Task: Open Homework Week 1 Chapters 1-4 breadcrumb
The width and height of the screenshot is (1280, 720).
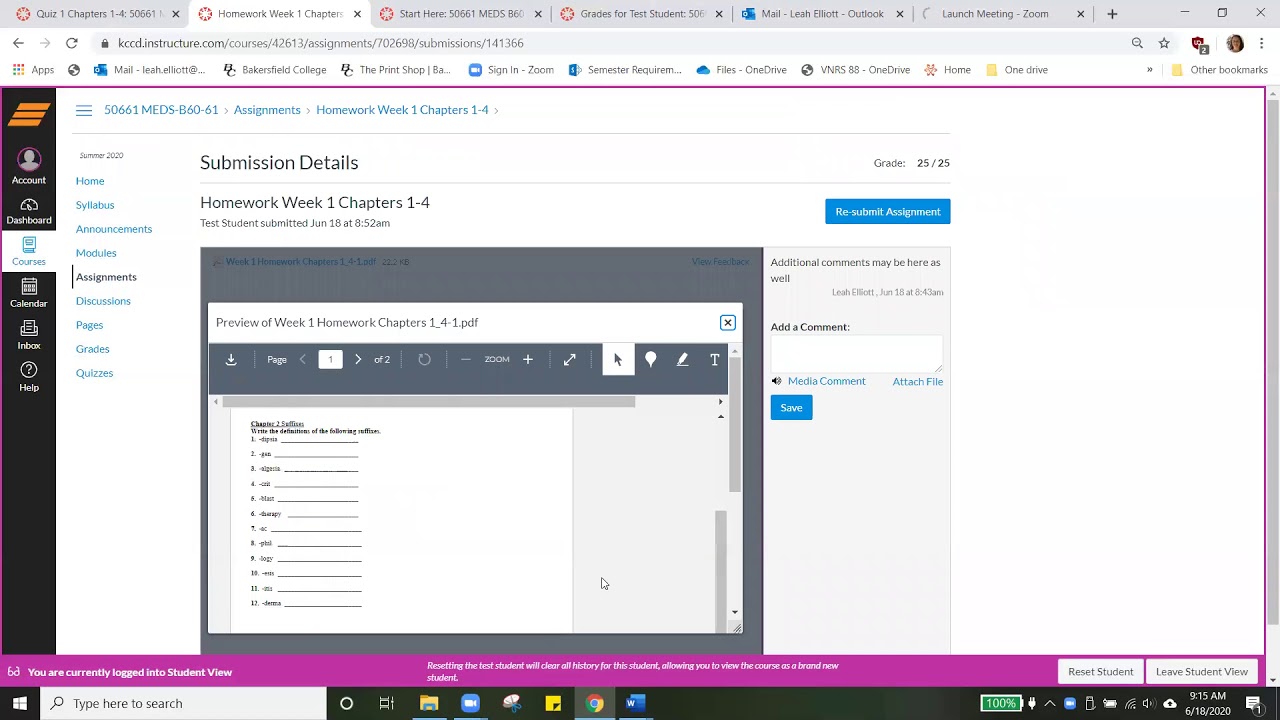Action: point(402,110)
